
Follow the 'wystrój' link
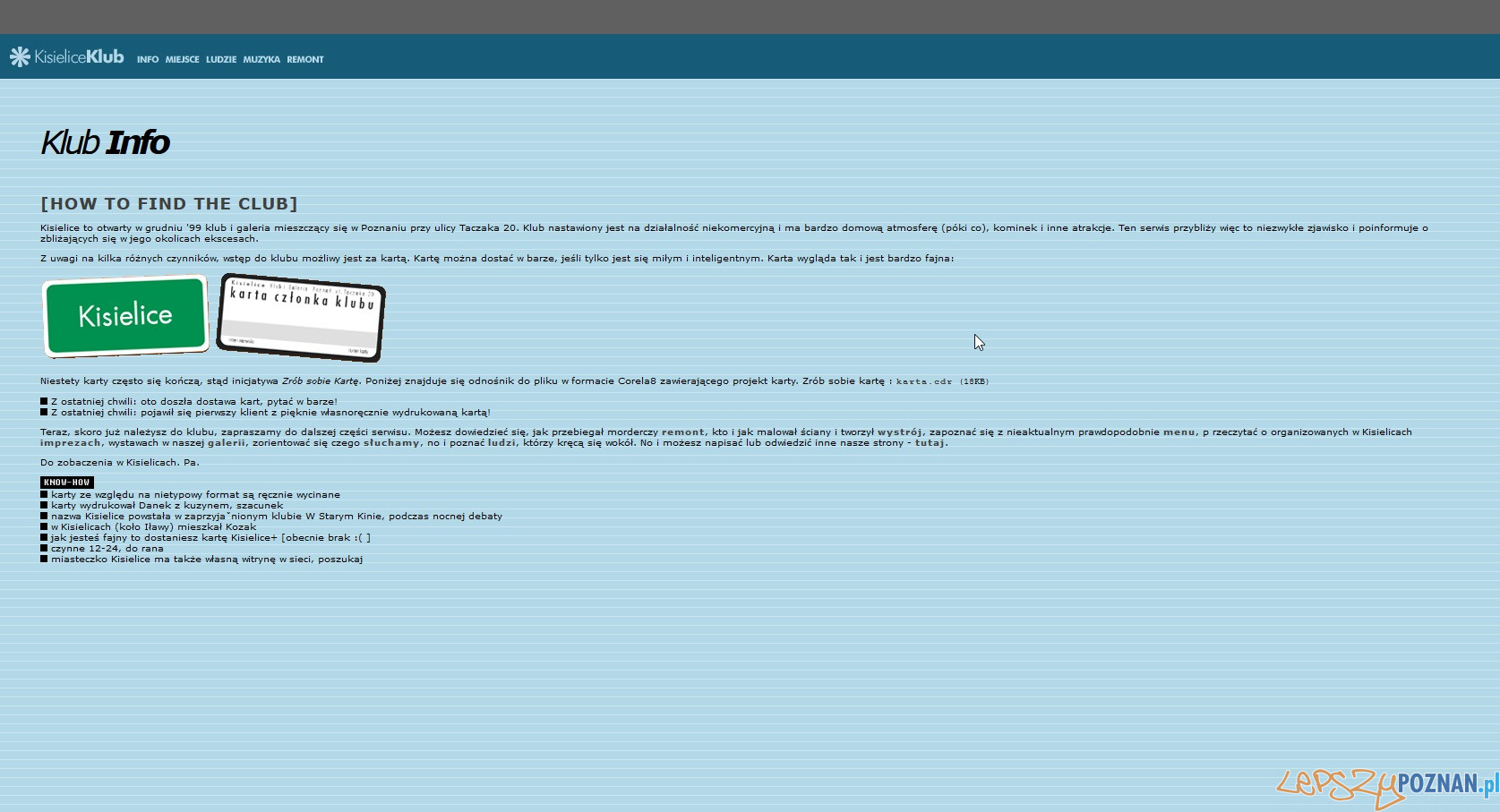pyautogui.click(x=900, y=432)
